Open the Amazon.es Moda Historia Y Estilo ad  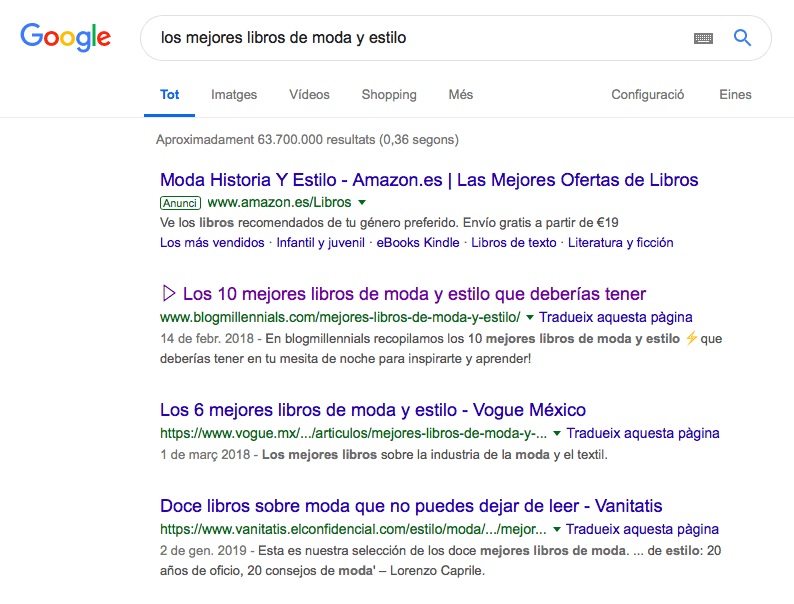pos(429,180)
